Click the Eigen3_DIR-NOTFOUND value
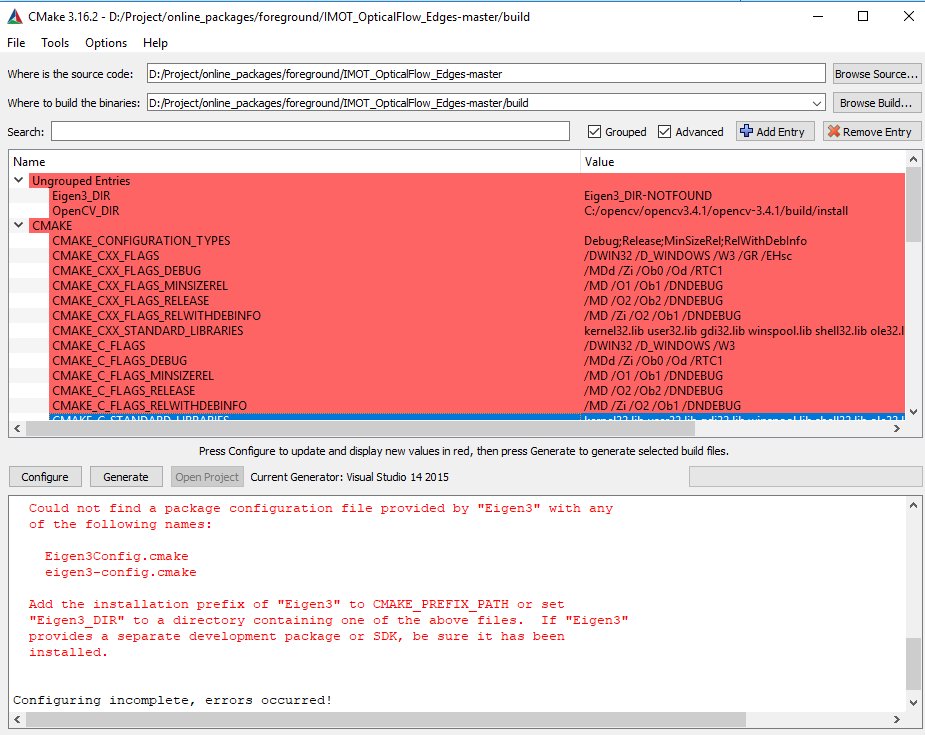Image resolution: width=925 pixels, height=735 pixels. [648, 195]
